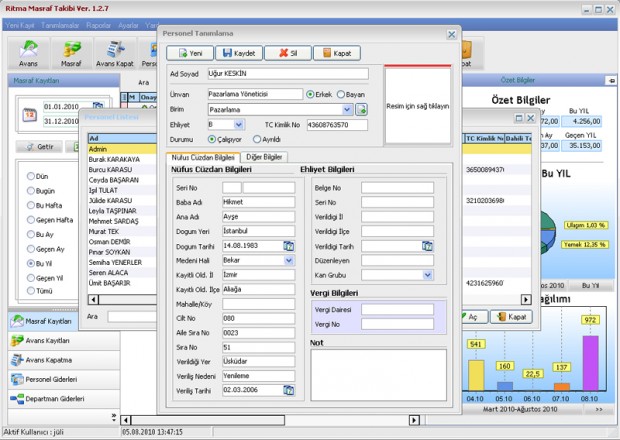This screenshot has height=440, width=620.
Task: Open the Avans Kapat toolbar icon
Action: (115, 53)
